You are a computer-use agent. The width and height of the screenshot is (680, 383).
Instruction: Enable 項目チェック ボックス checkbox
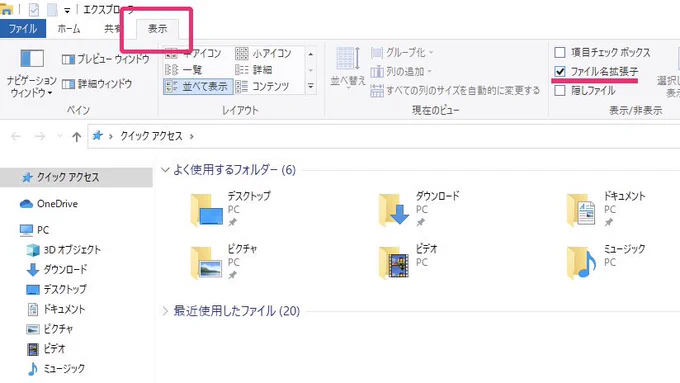tap(560, 52)
